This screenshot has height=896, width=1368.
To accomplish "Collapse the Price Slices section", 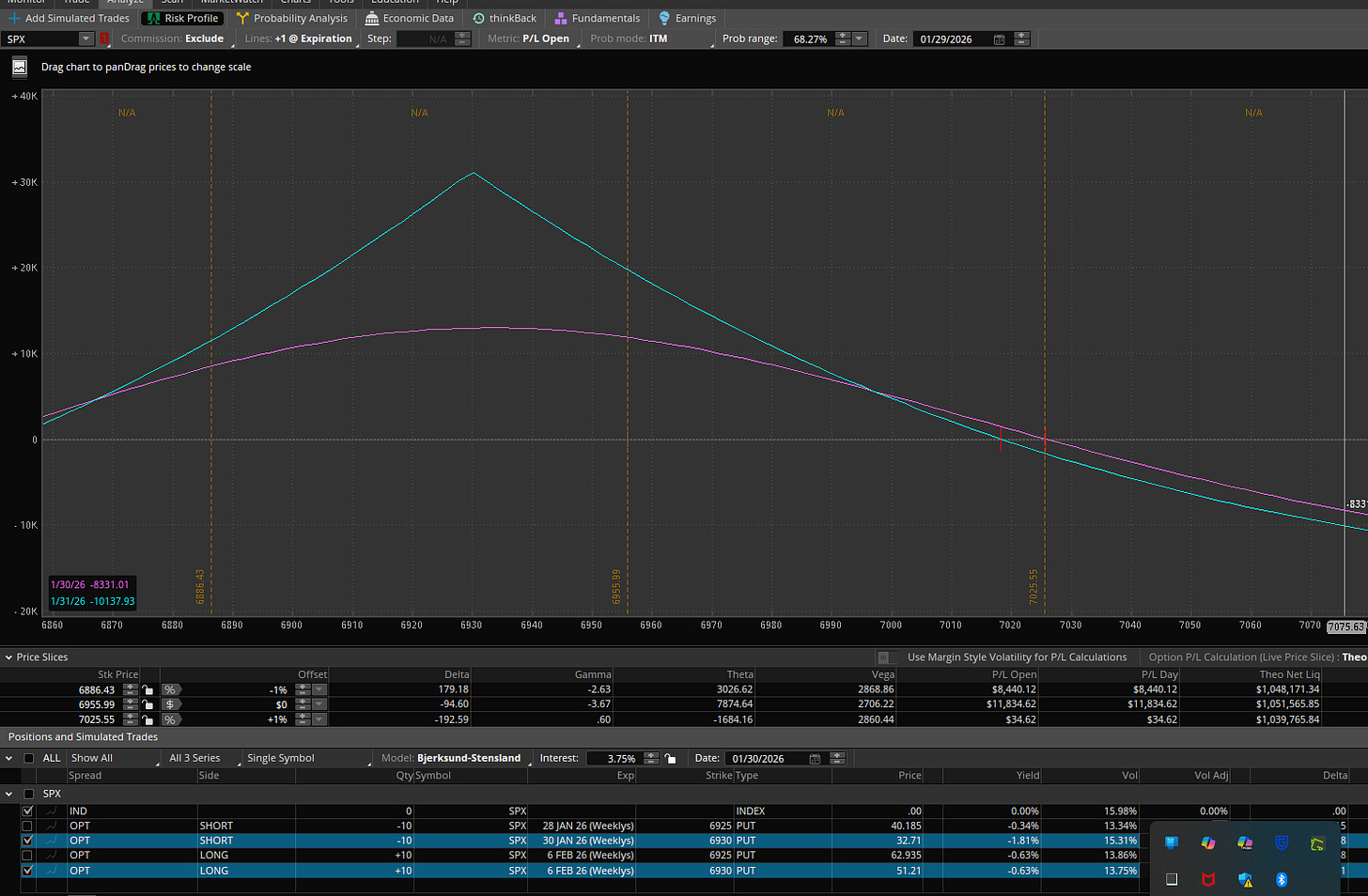I will pyautogui.click(x=9, y=657).
